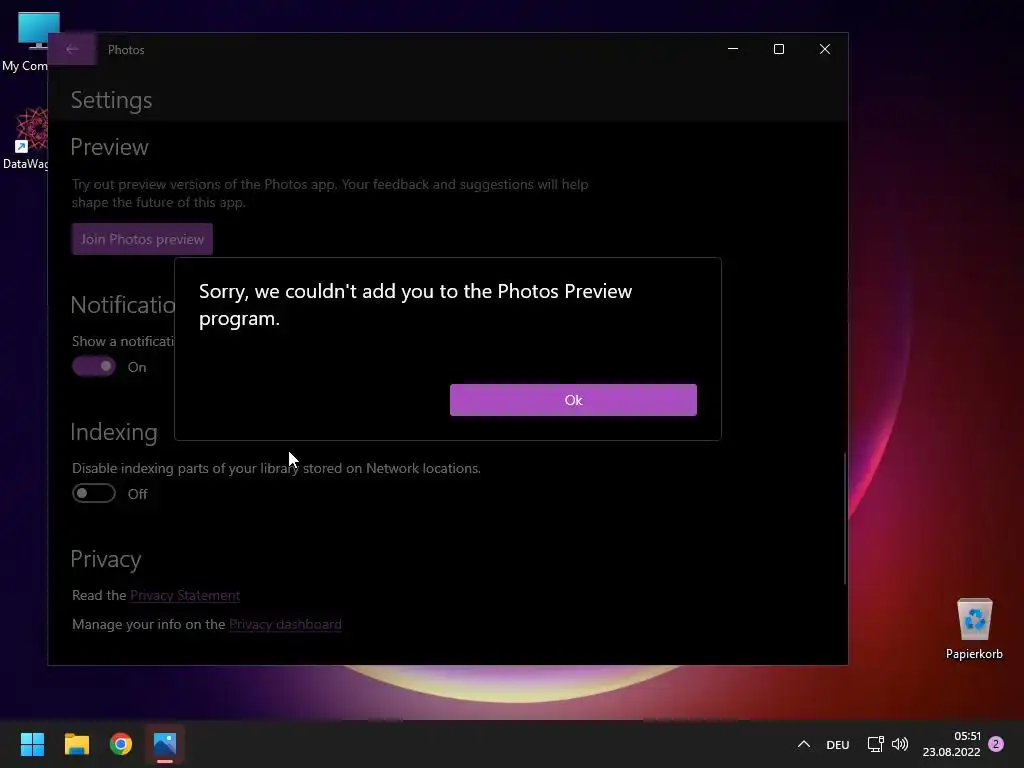
Task: Close the Photos window
Action: click(825, 49)
